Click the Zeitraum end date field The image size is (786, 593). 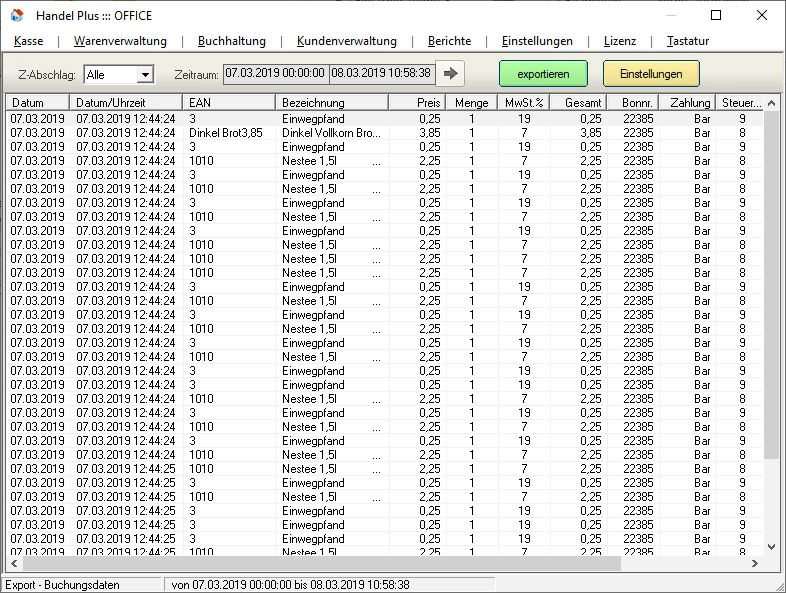coord(381,74)
